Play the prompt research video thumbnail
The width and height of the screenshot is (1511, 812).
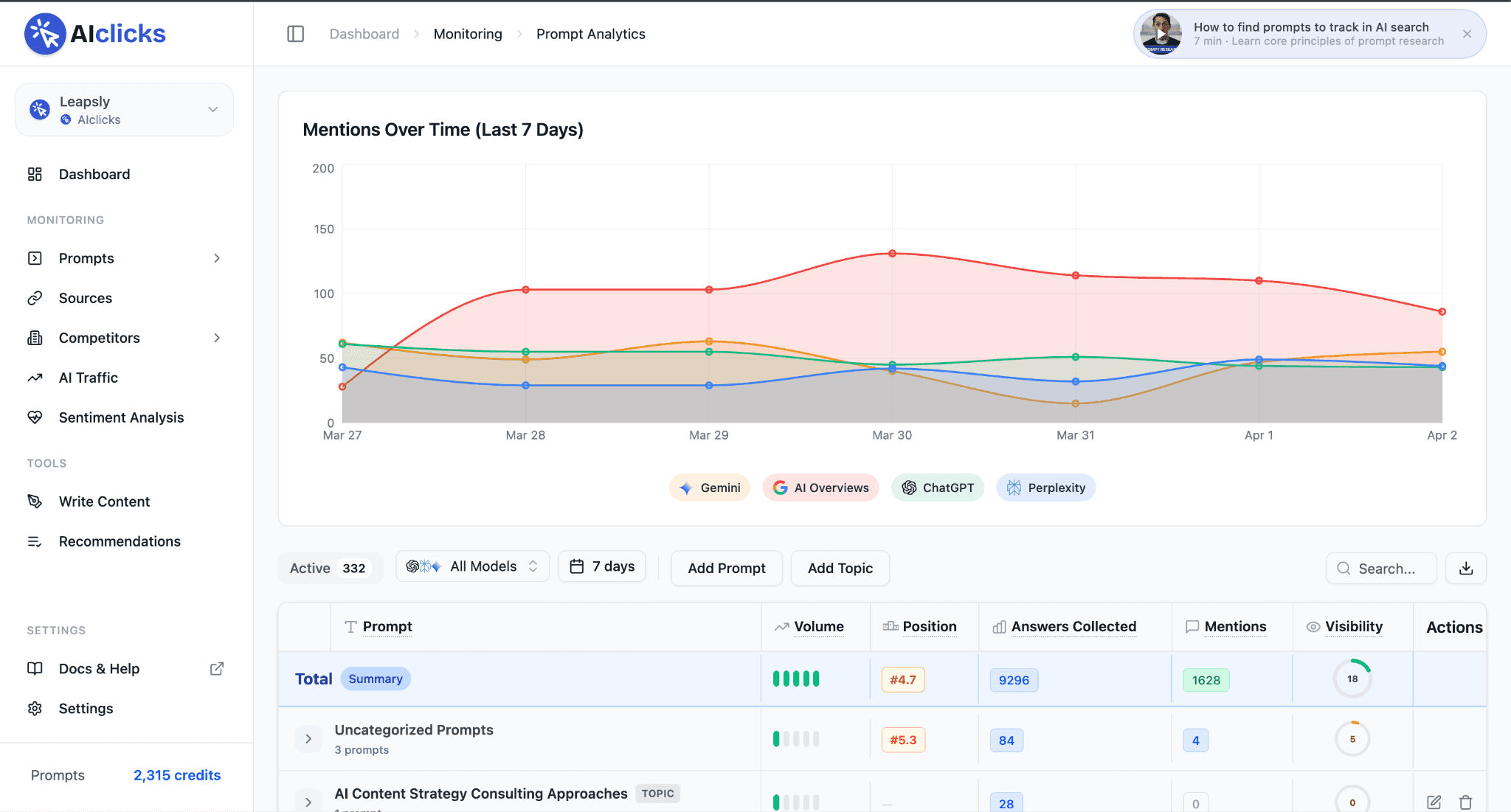pyautogui.click(x=1161, y=34)
